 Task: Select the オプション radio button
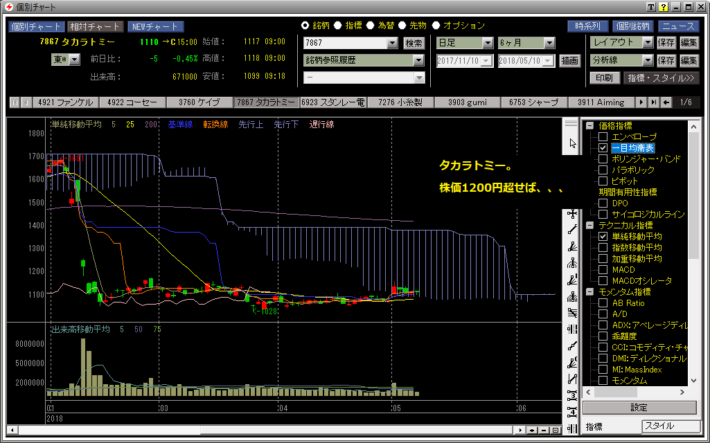(x=436, y=25)
